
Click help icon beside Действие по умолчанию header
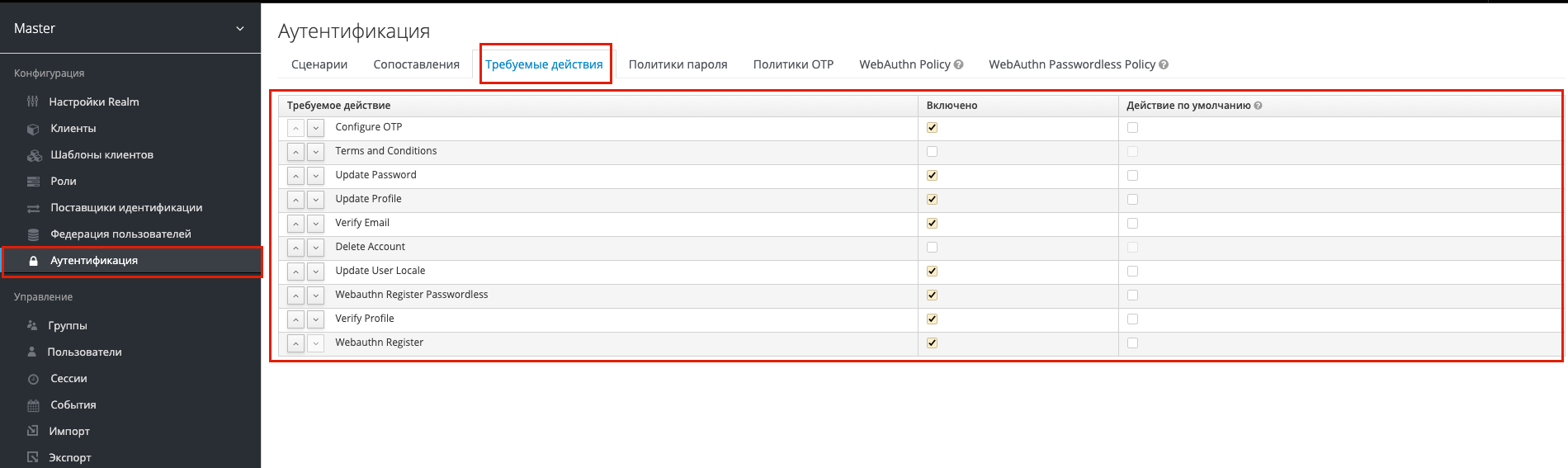pyautogui.click(x=1258, y=106)
